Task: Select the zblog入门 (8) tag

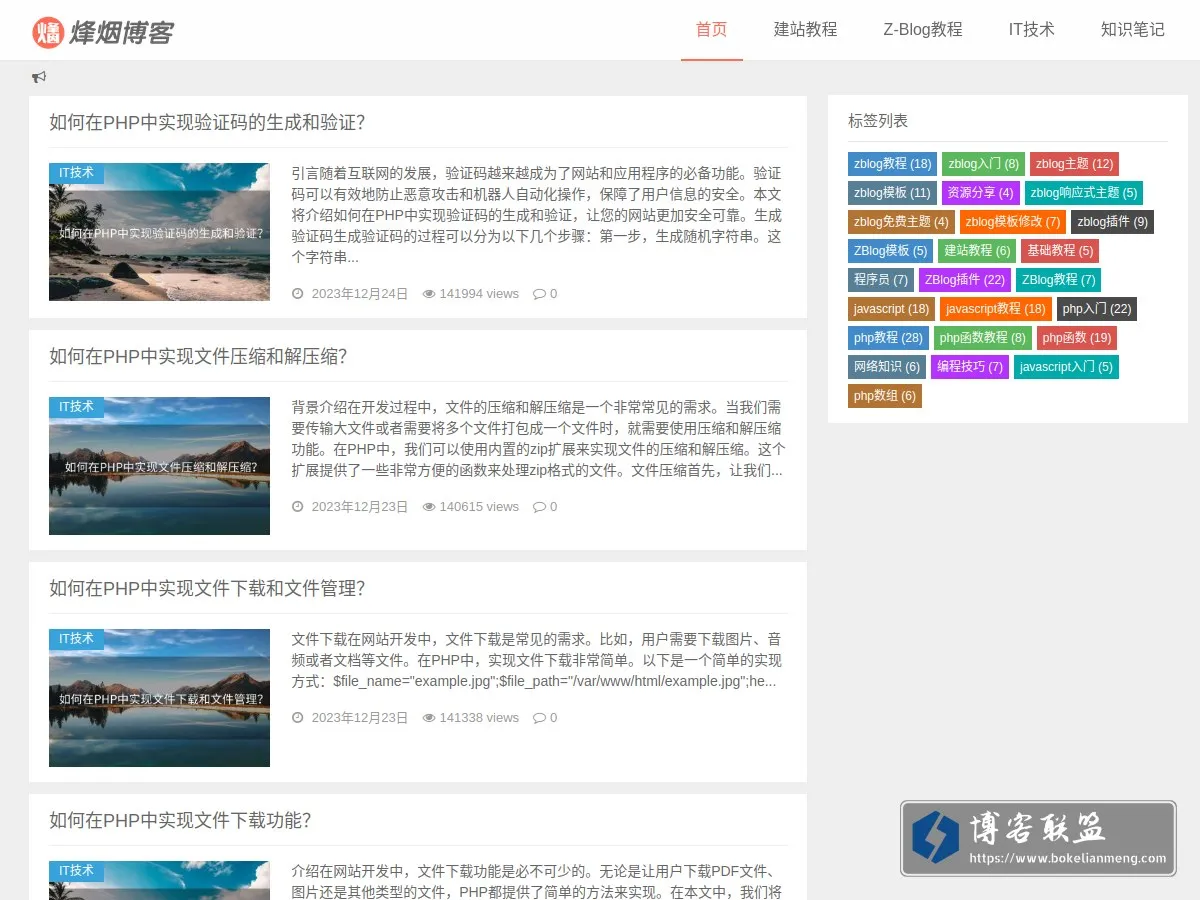Action: pyautogui.click(x=983, y=164)
